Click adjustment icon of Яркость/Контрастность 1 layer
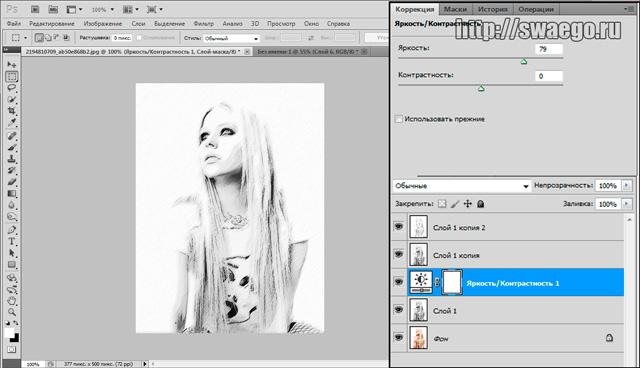640x368 pixels. click(x=421, y=282)
